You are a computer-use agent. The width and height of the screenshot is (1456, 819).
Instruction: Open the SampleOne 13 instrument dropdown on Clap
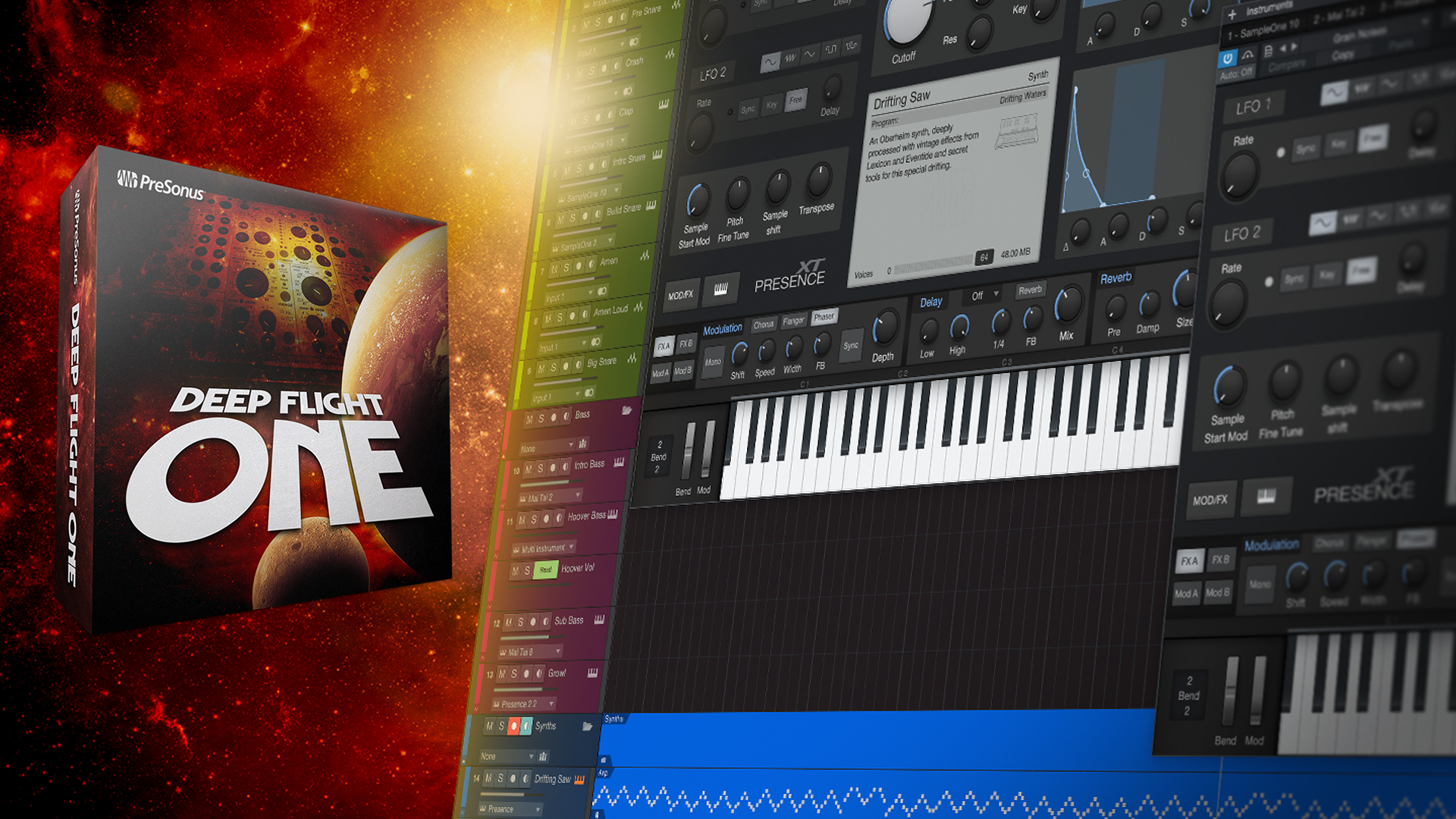point(598,143)
